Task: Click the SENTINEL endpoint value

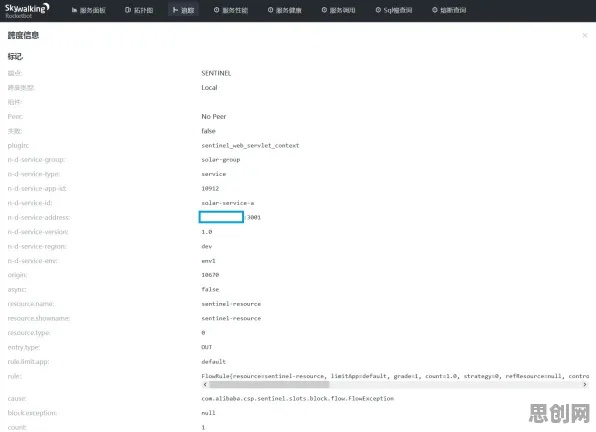Action: (x=216, y=73)
